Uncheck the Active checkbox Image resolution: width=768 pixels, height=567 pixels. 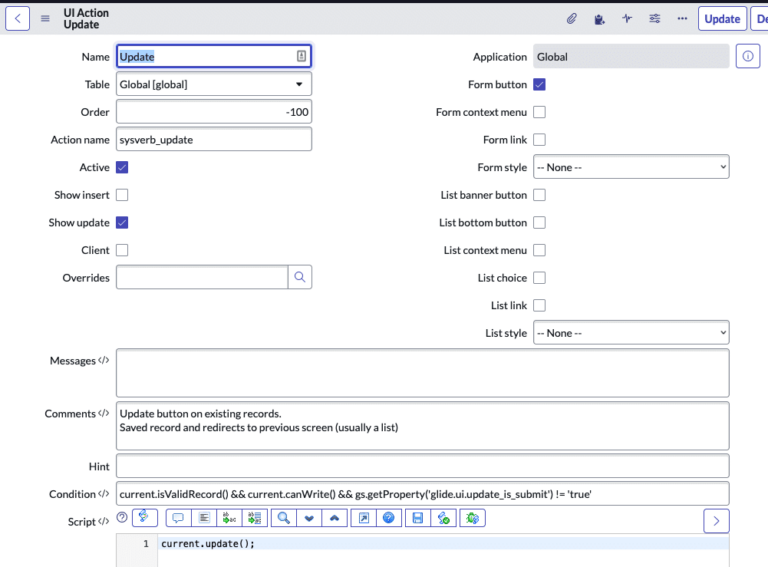(x=122, y=167)
